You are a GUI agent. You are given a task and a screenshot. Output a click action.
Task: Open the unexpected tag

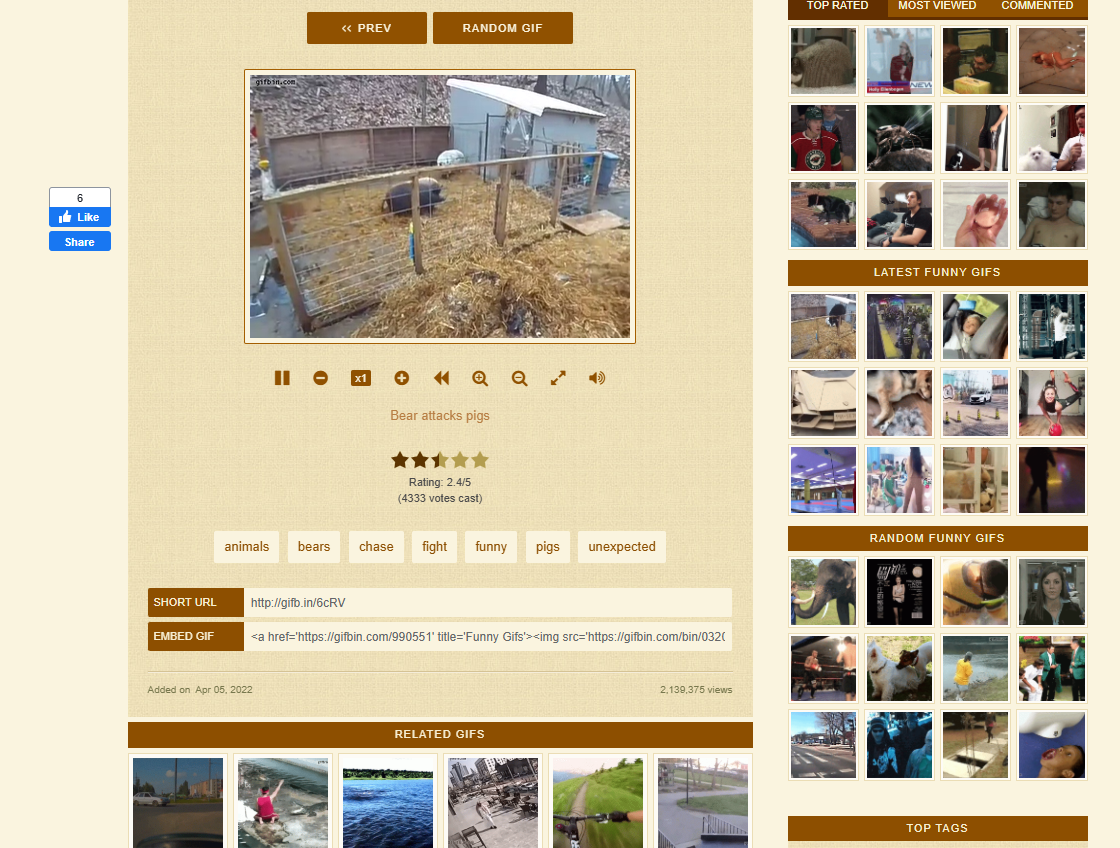tap(622, 547)
